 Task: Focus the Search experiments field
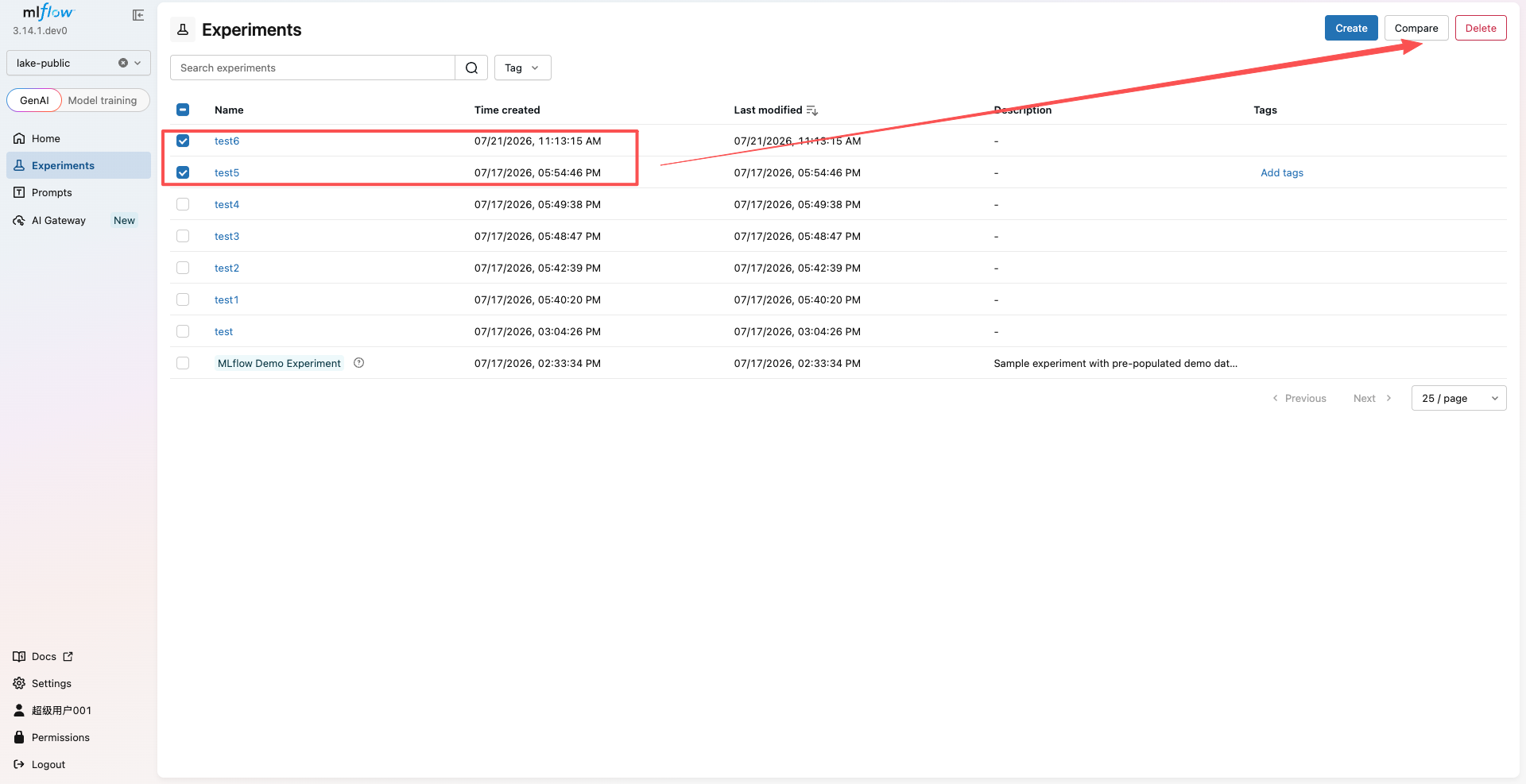pos(312,68)
